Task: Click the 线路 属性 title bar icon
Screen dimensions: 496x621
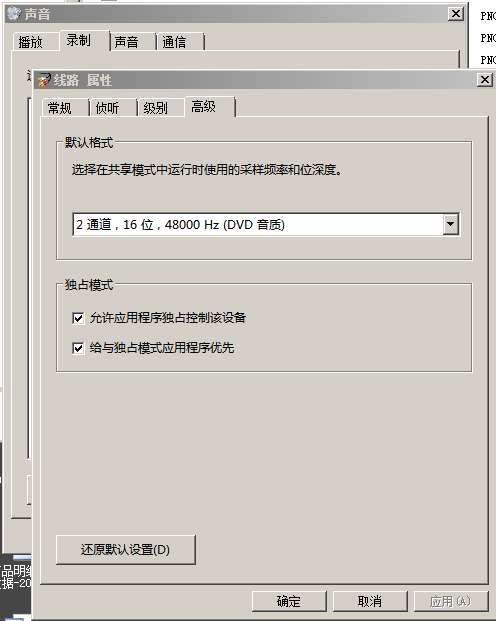Action: (44, 80)
